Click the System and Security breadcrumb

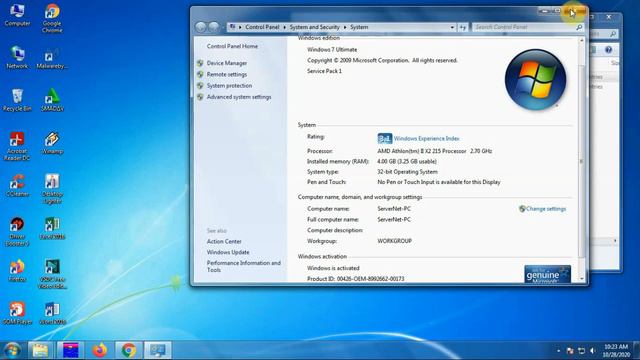[x=314, y=27]
